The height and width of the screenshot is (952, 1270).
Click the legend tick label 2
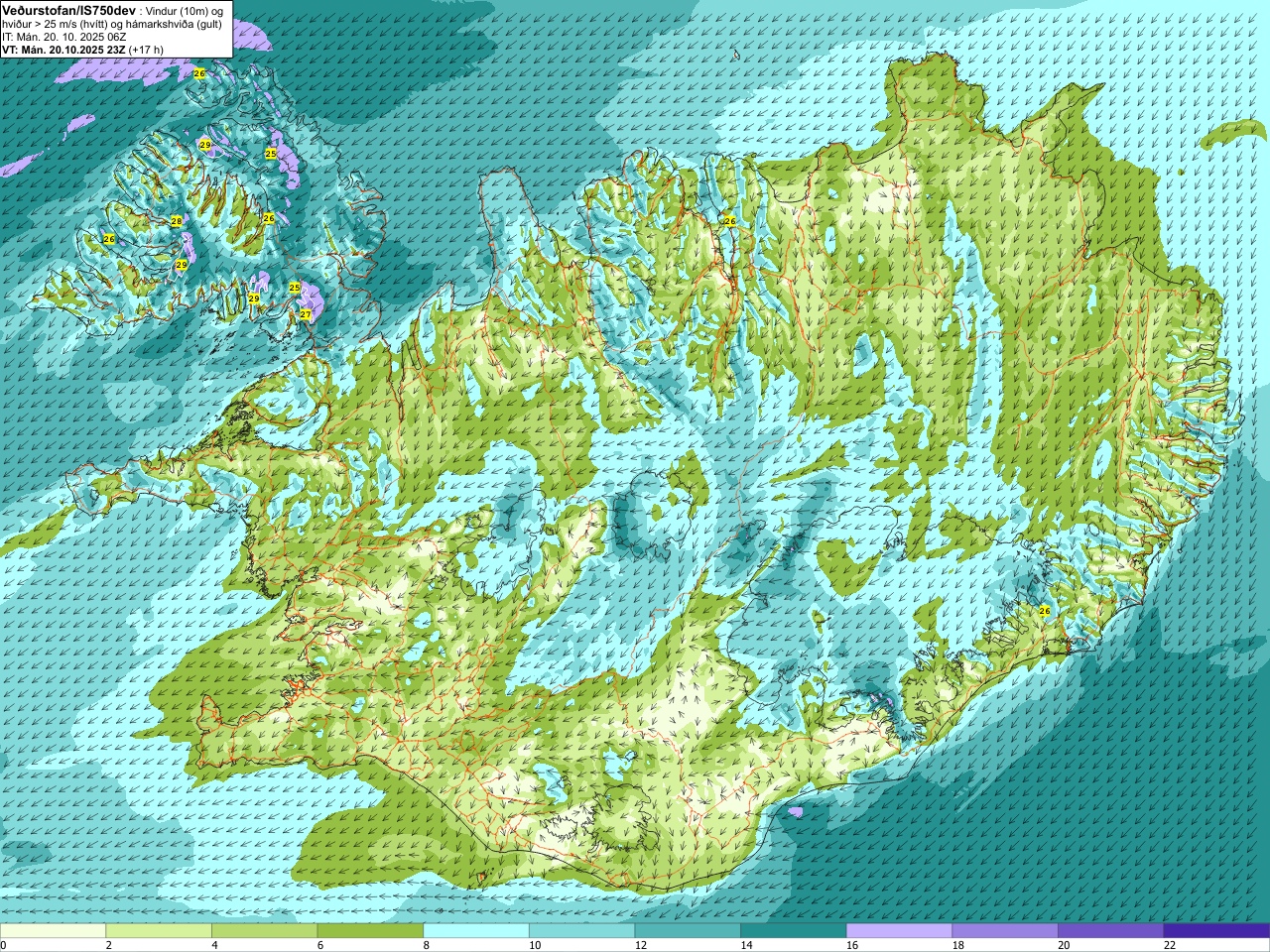click(108, 946)
